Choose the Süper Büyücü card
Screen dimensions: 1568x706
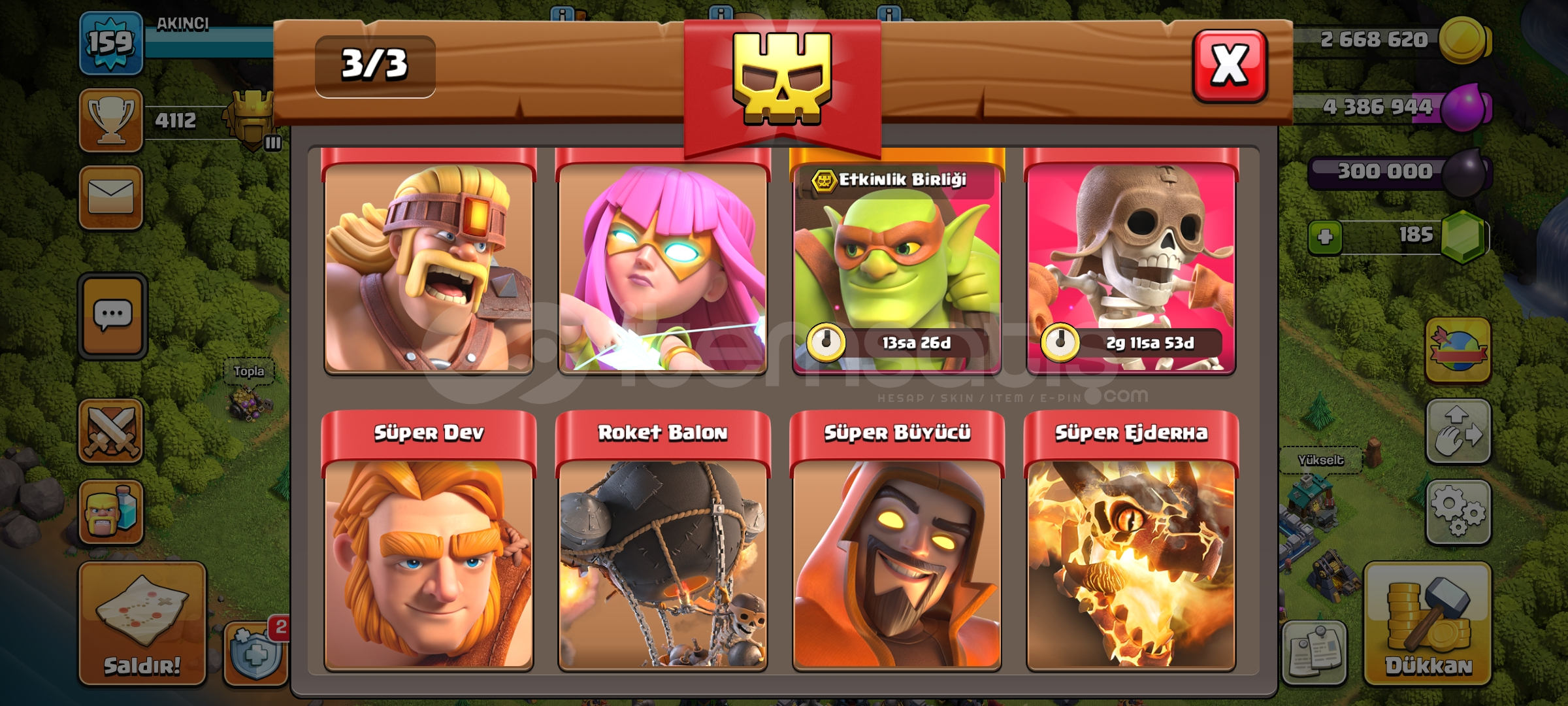pyautogui.click(x=897, y=541)
